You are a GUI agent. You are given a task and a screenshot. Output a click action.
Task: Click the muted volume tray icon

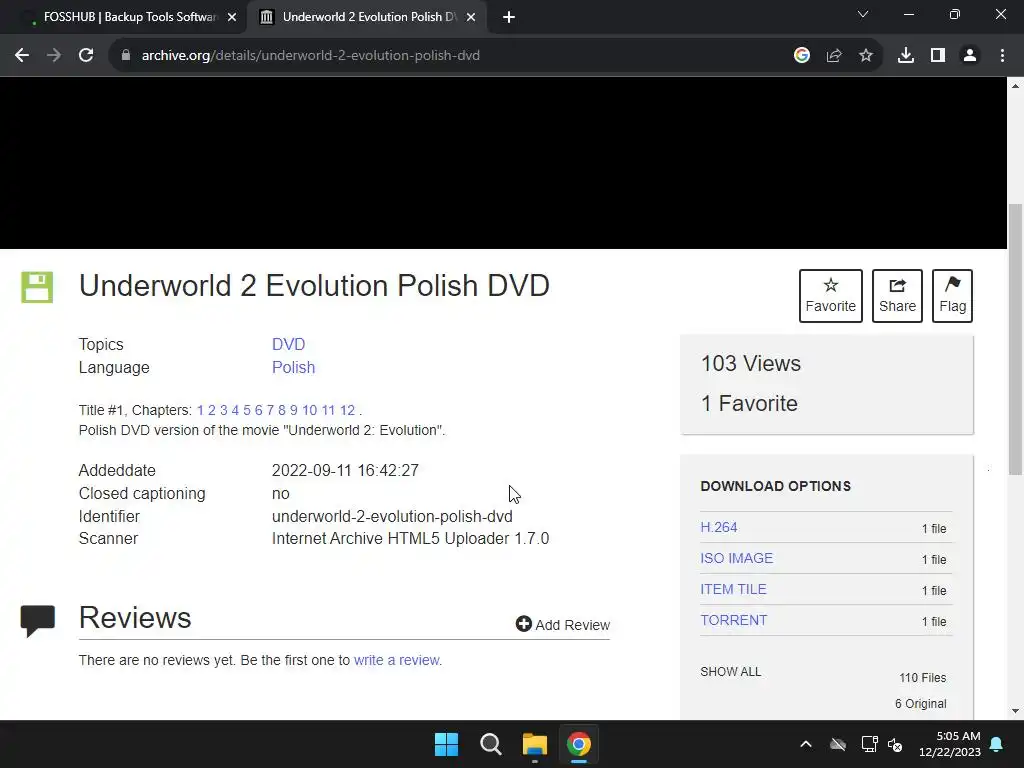(895, 744)
